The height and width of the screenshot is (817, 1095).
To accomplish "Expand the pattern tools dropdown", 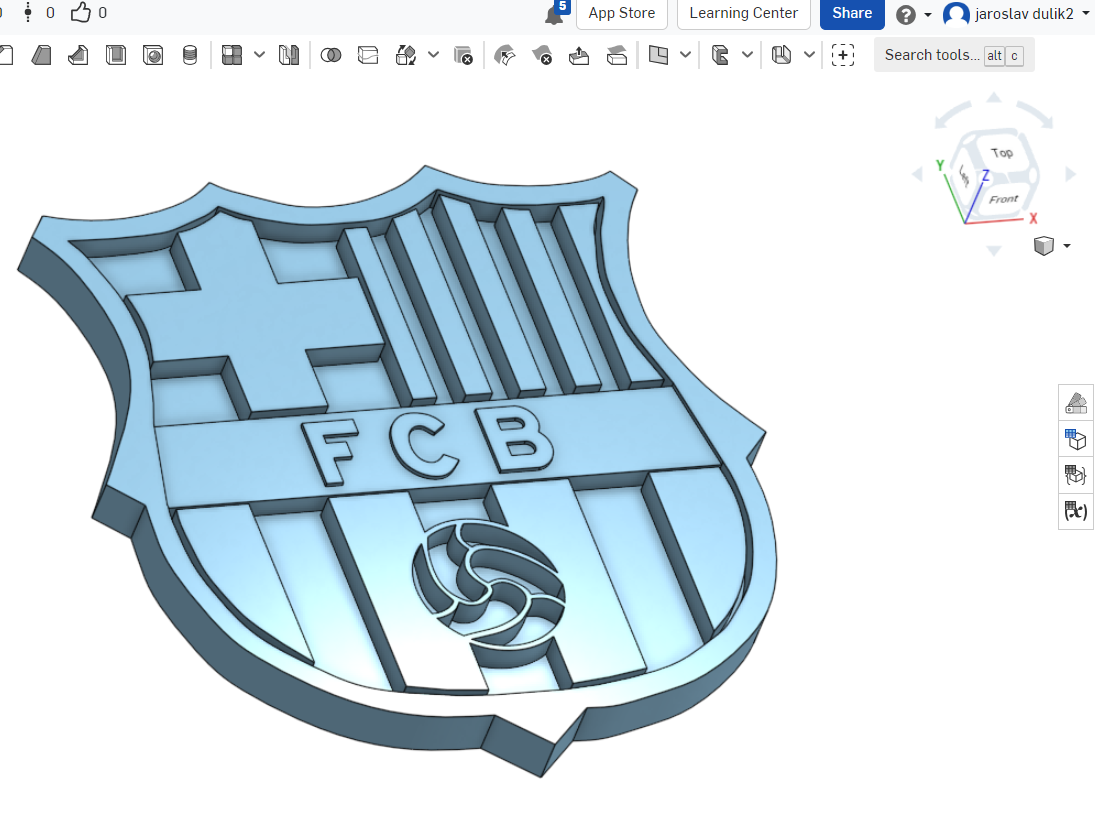I will pyautogui.click(x=259, y=55).
